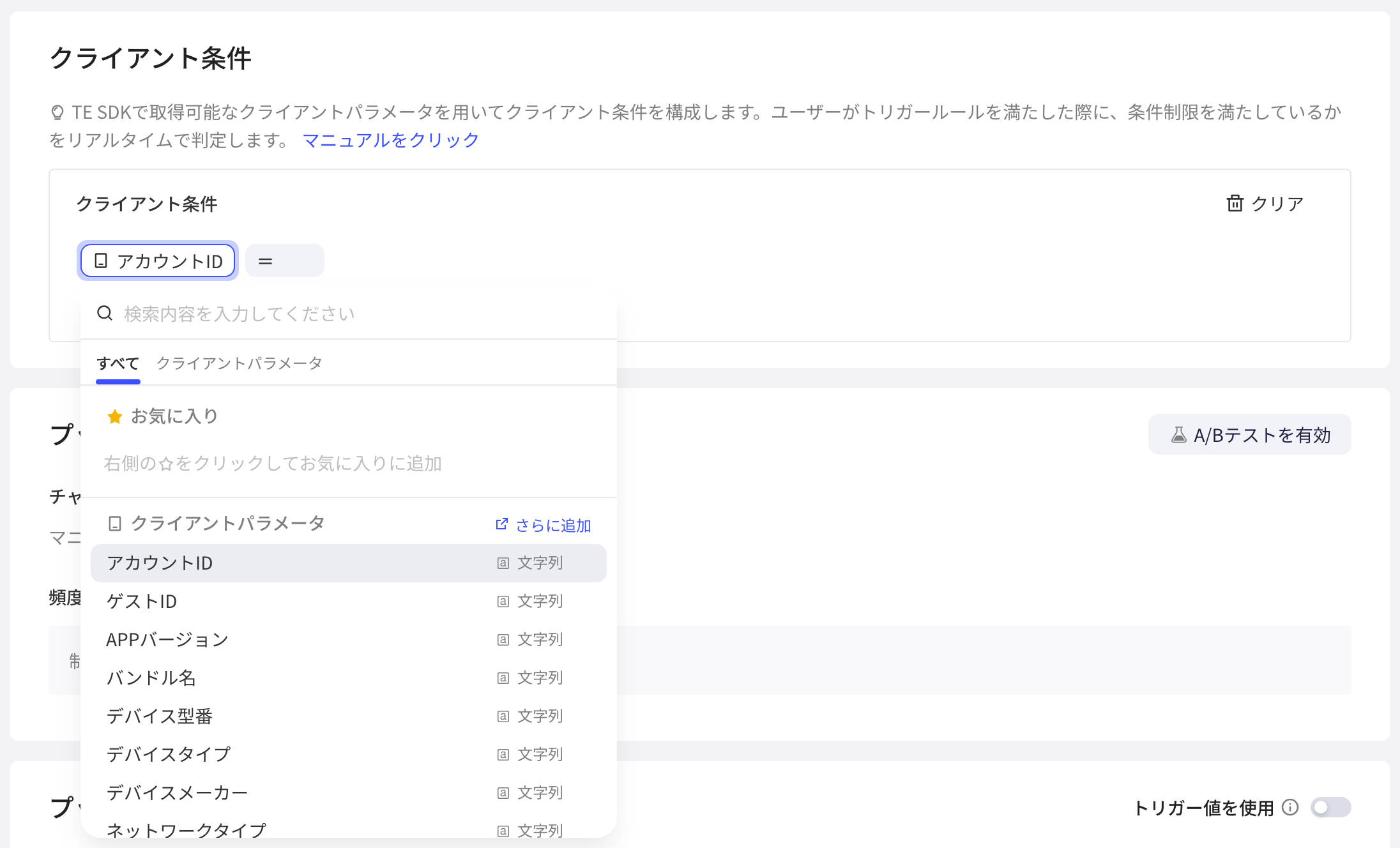Click the string type icon on バンドル名 row
The height and width of the screenshot is (848, 1400).
503,678
